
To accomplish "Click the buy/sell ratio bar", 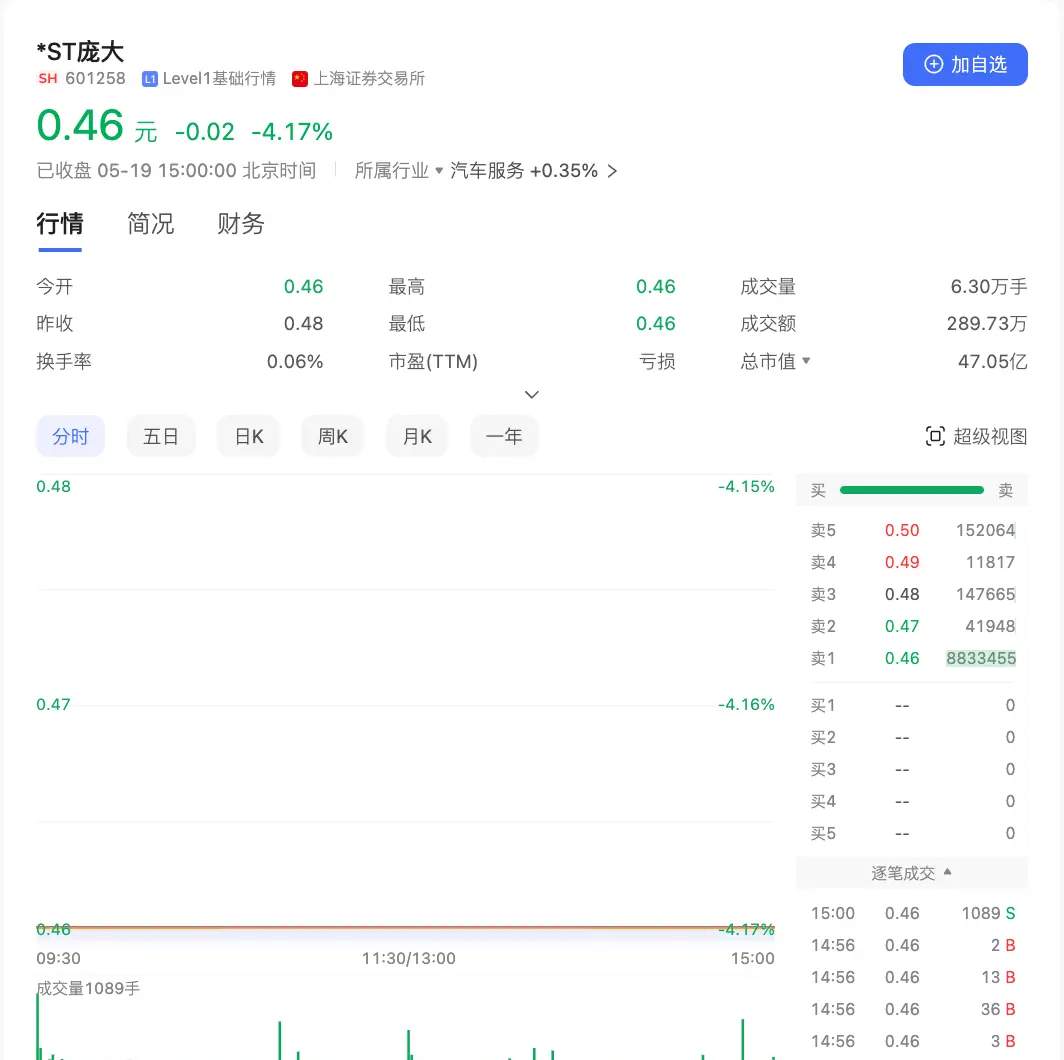I will [x=911, y=490].
